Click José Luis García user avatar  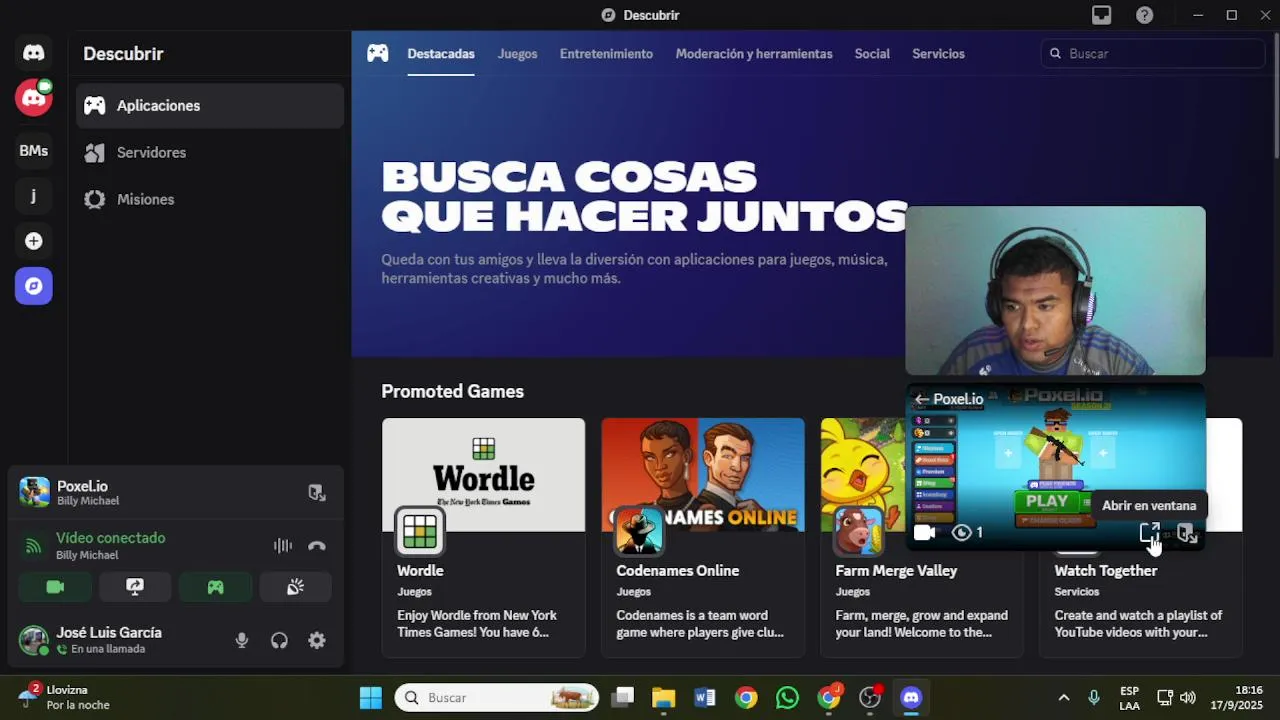pyautogui.click(x=34, y=640)
